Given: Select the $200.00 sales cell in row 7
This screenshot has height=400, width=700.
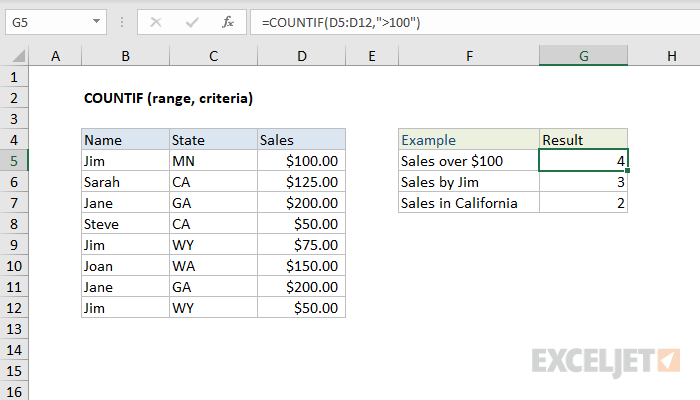Looking at the screenshot, I should tap(301, 203).
